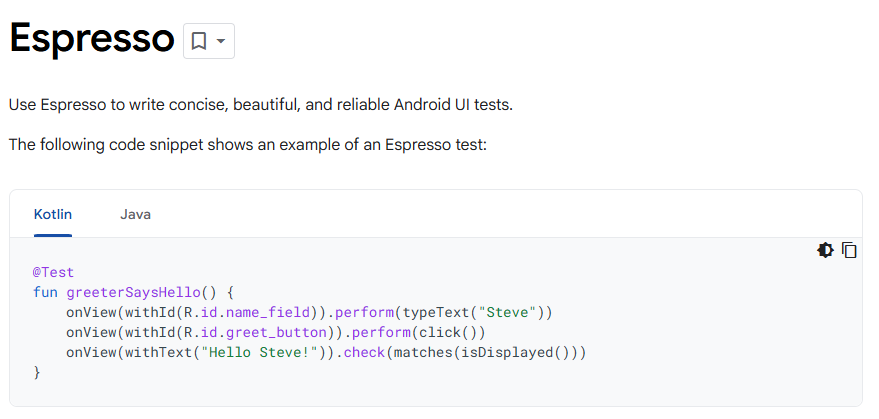Click the closing brace of the function
879x419 pixels.
pos(37,372)
